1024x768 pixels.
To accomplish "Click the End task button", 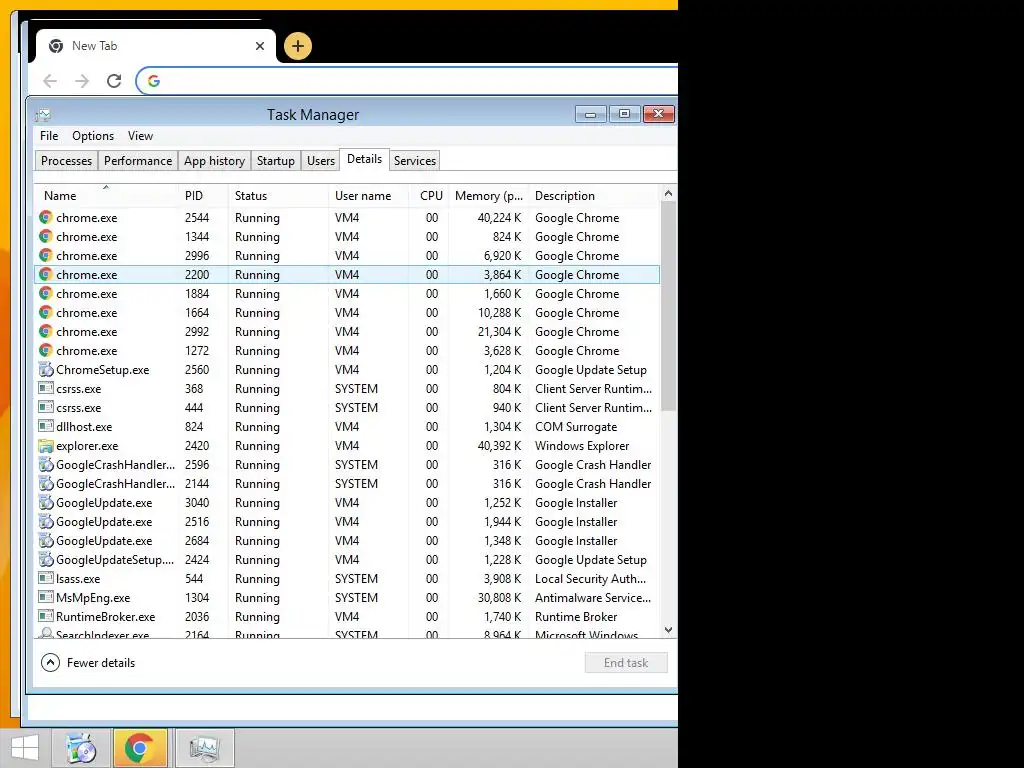I will pyautogui.click(x=626, y=663).
